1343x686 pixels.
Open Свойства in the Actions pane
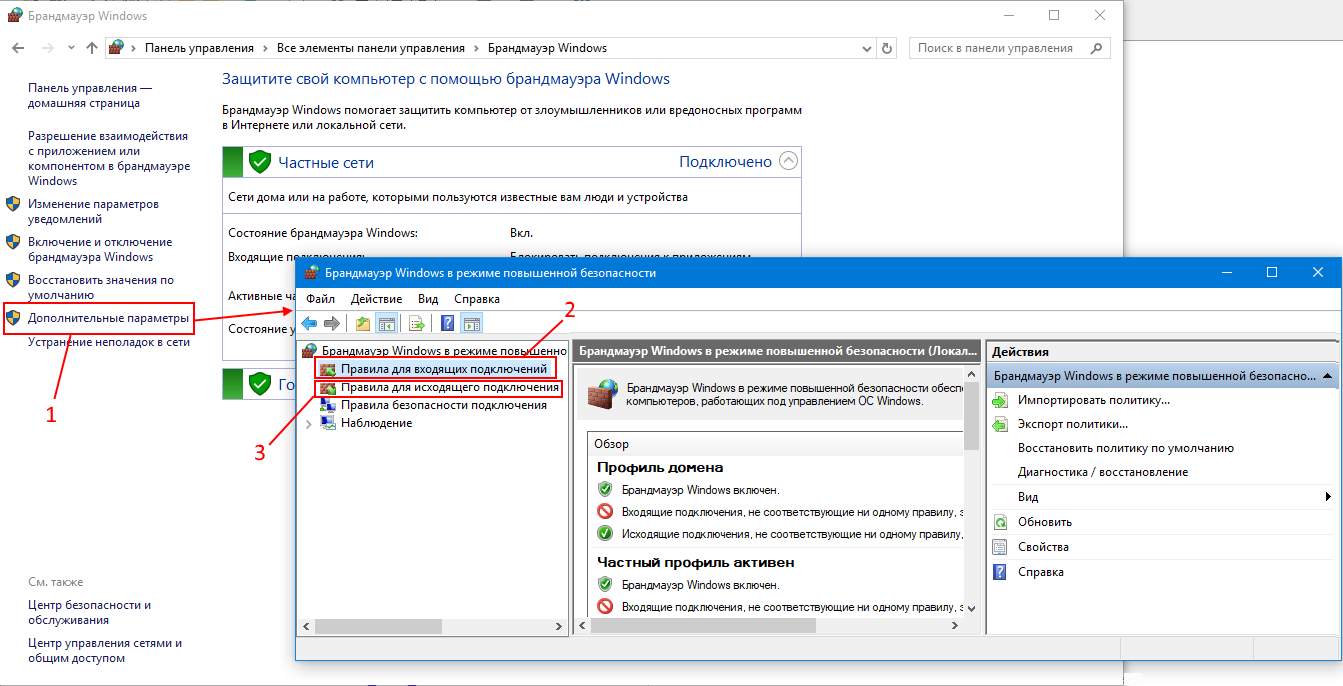(1043, 547)
